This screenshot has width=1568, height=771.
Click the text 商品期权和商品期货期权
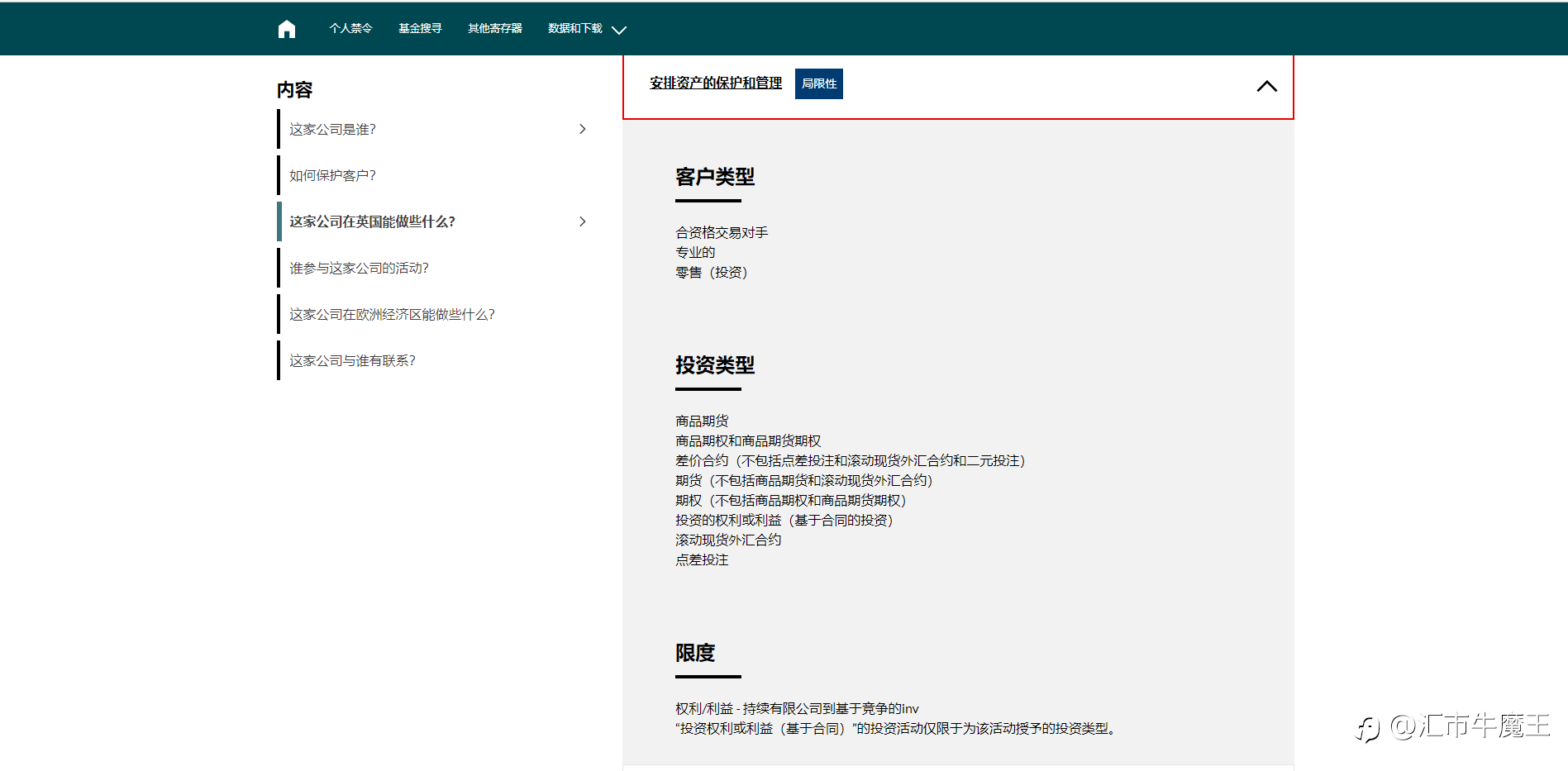pyautogui.click(x=748, y=440)
